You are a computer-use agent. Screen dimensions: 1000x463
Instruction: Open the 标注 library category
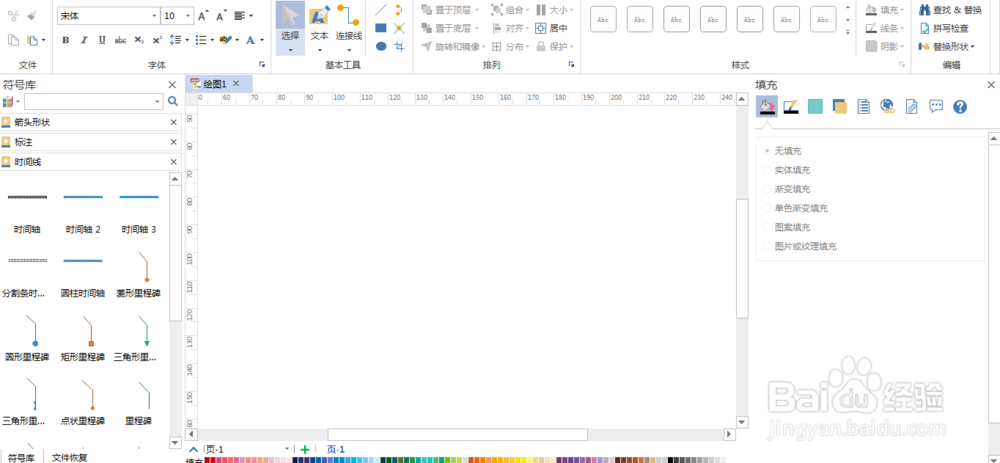click(x=91, y=142)
